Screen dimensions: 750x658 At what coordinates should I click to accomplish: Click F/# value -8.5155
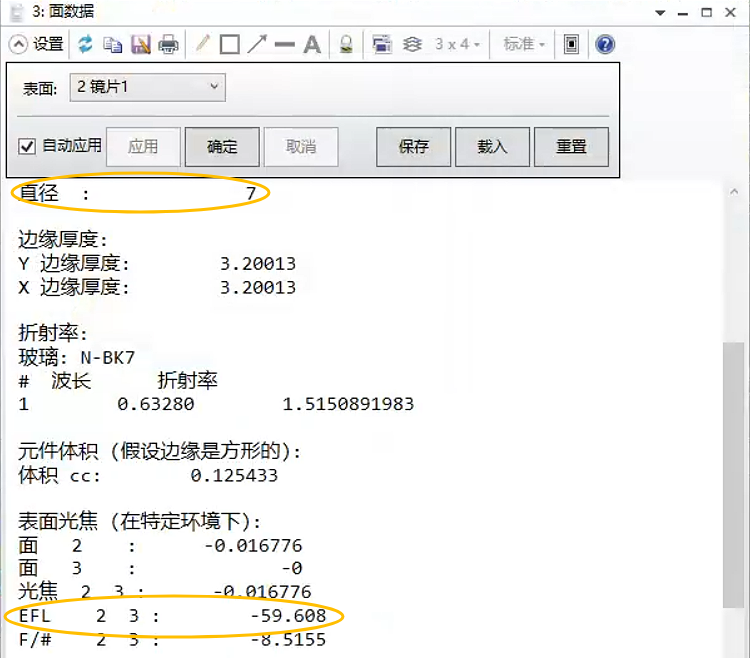(x=288, y=640)
